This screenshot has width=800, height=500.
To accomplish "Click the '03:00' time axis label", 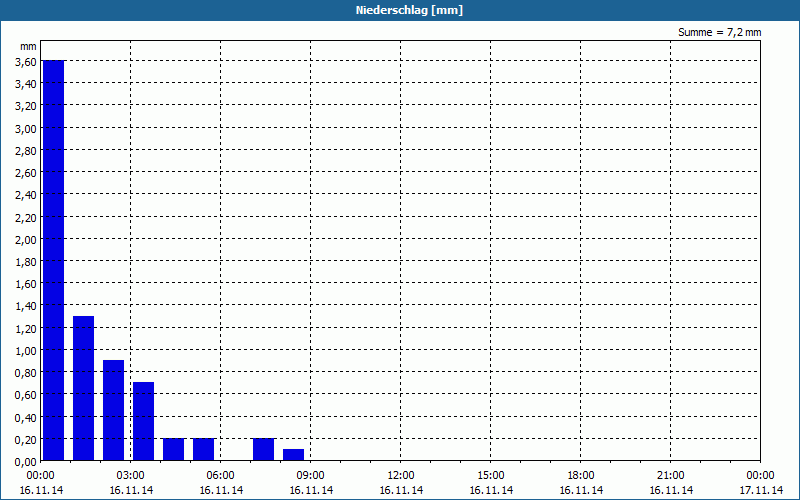I will coord(131,476).
